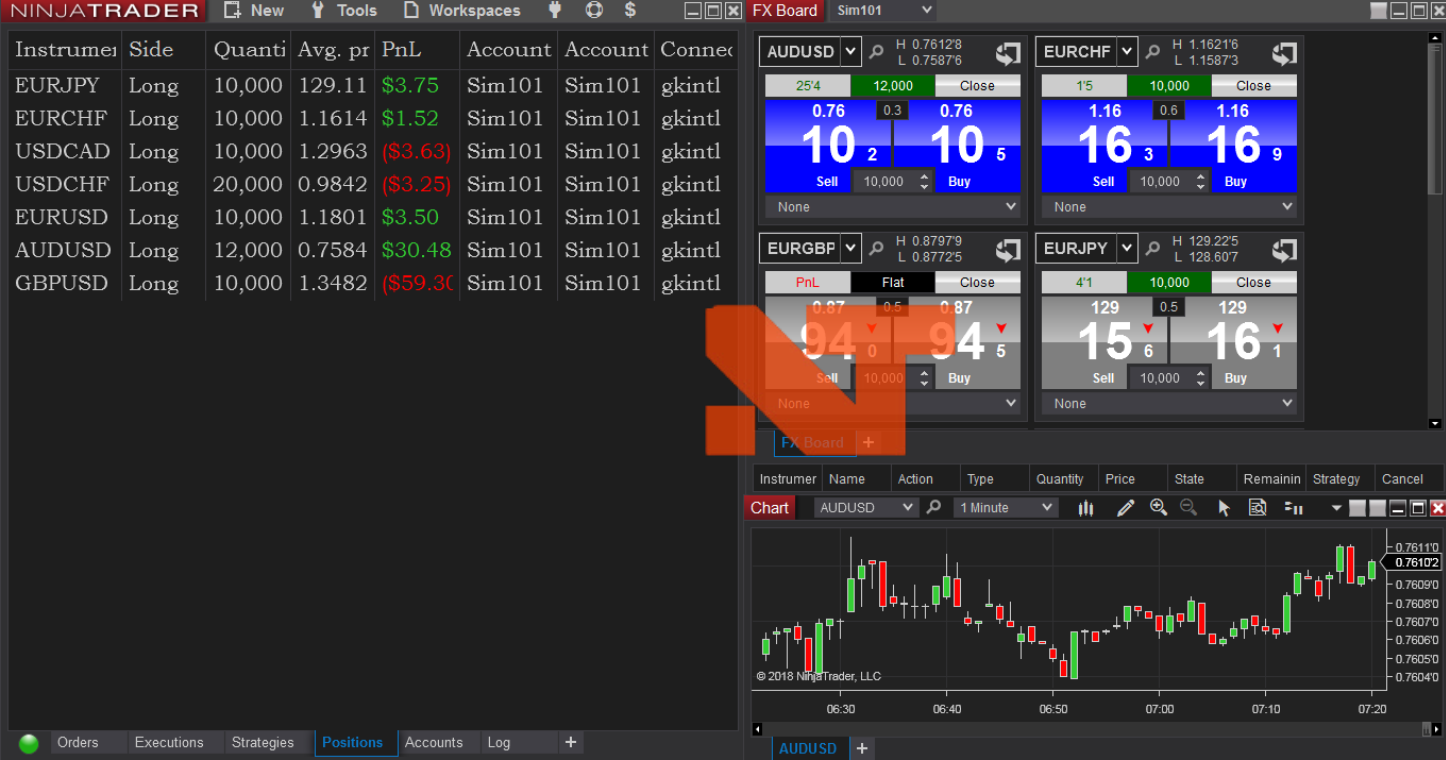Image resolution: width=1446 pixels, height=760 pixels.
Task: Open the Connections plug icon
Action: 554,10
